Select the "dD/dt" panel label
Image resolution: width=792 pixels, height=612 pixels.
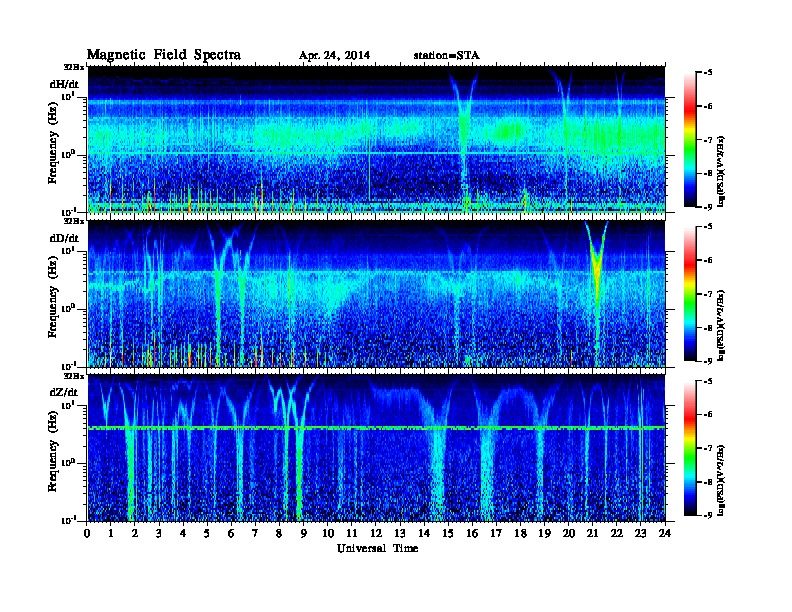[65, 238]
